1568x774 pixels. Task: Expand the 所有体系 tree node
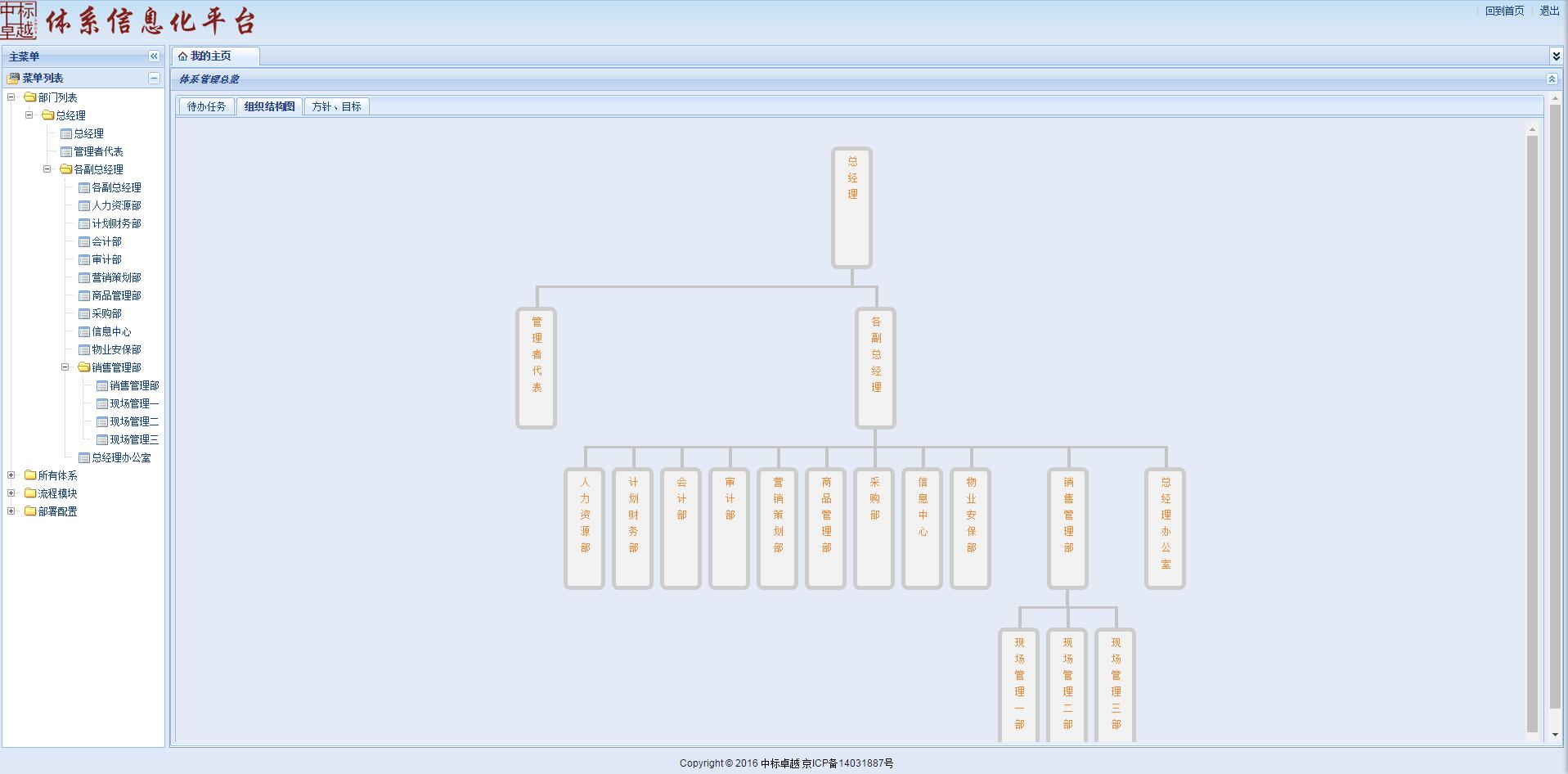pos(11,475)
